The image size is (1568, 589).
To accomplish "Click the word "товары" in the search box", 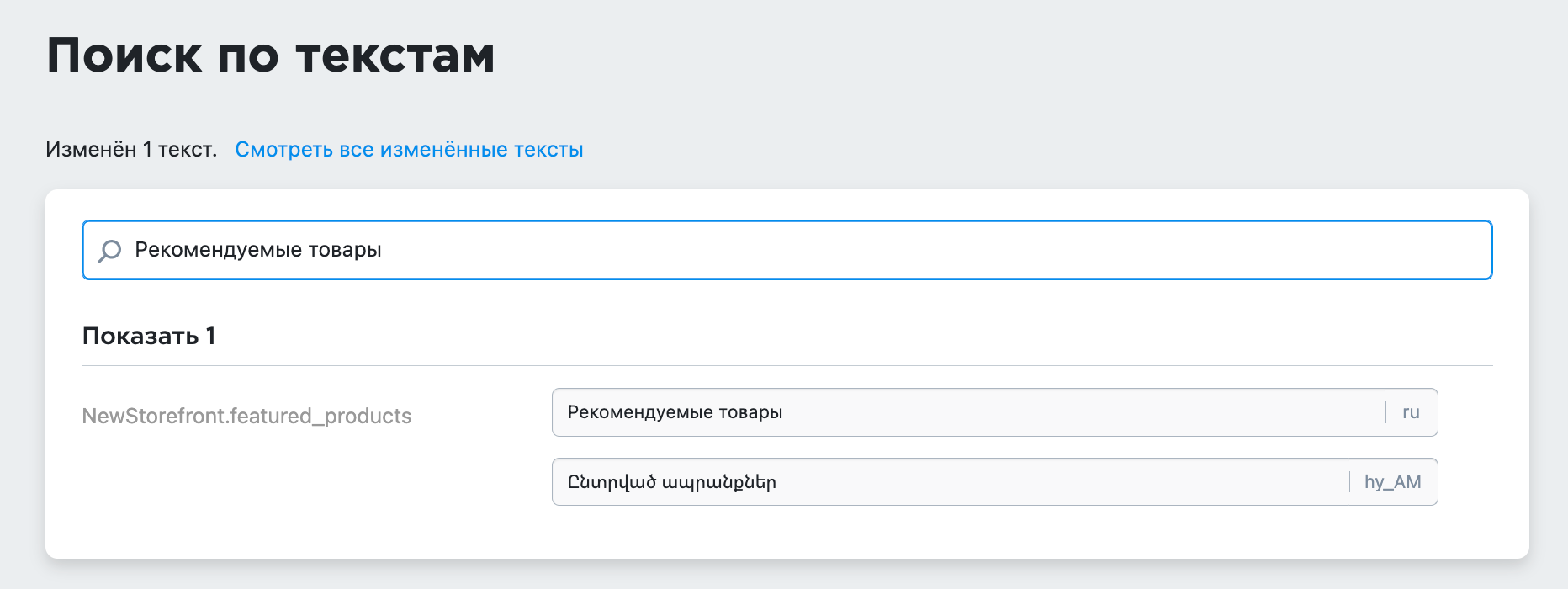I will (345, 250).
